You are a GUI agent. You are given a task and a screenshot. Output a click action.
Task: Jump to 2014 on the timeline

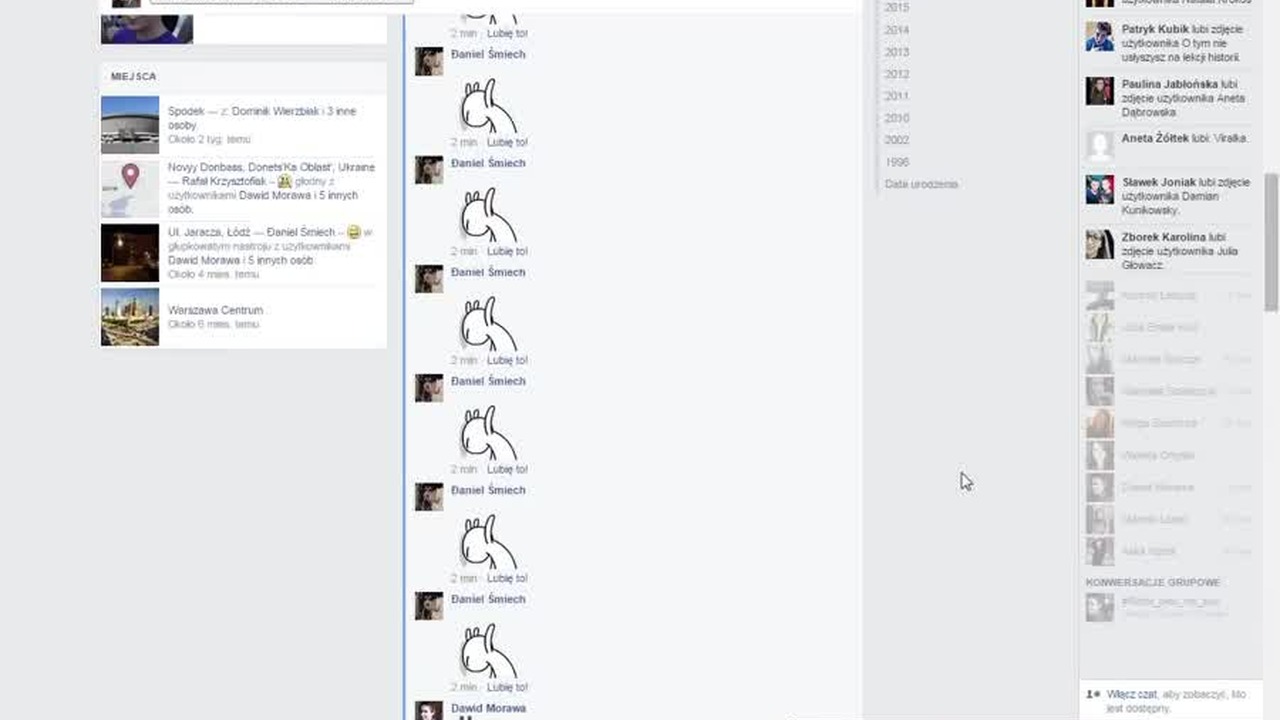click(896, 30)
